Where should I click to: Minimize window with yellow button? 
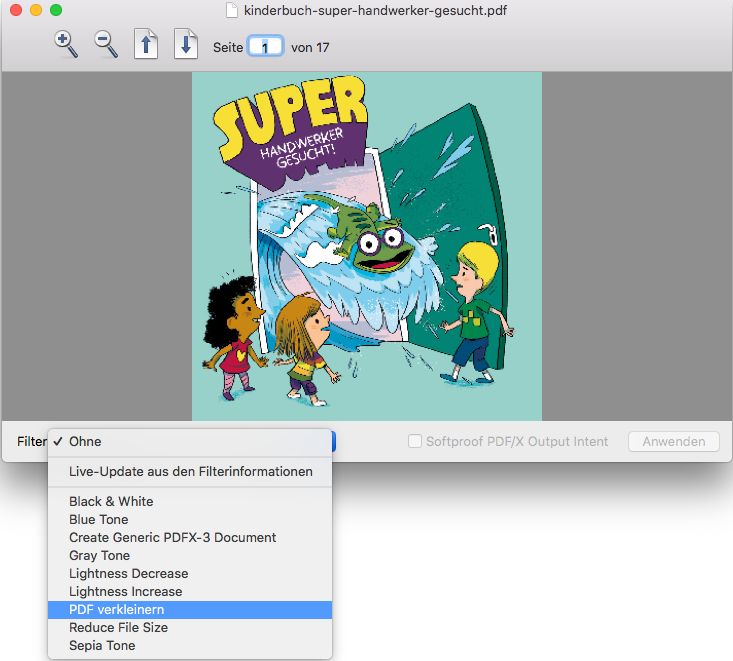pos(36,10)
